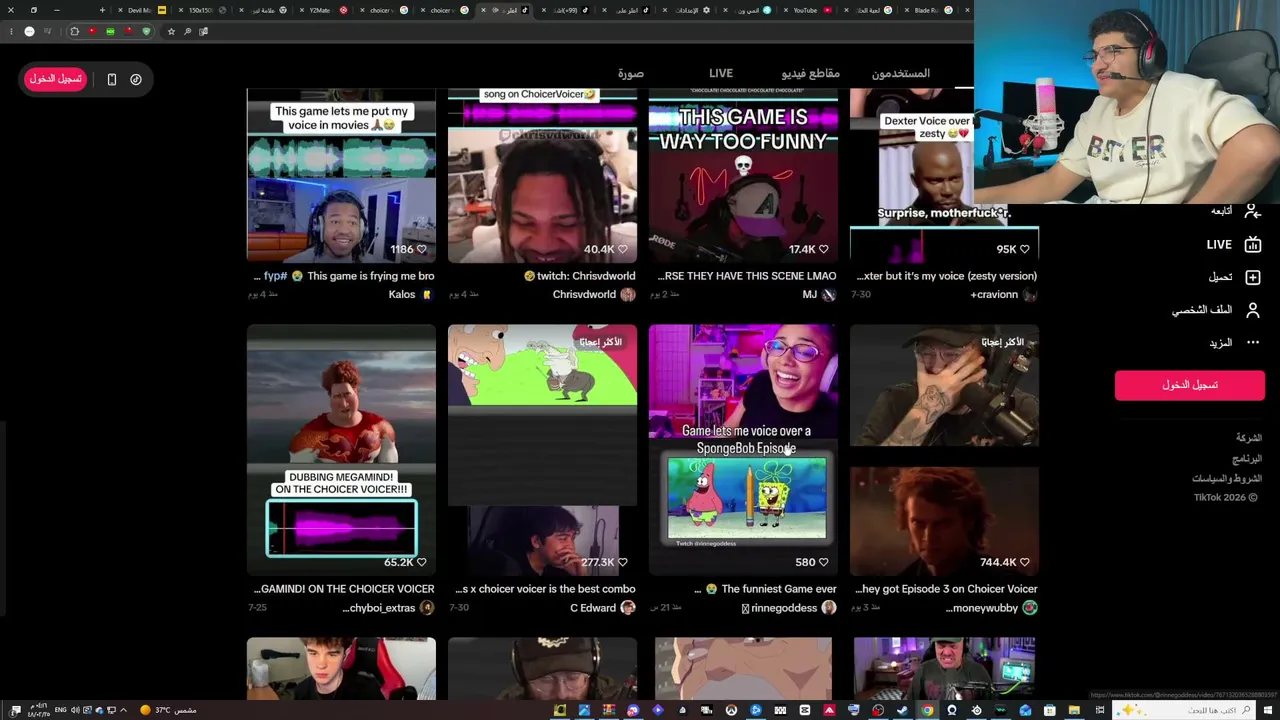Like the MJ video with 17.4K likes
Screen dimensions: 1280x720
pos(824,249)
